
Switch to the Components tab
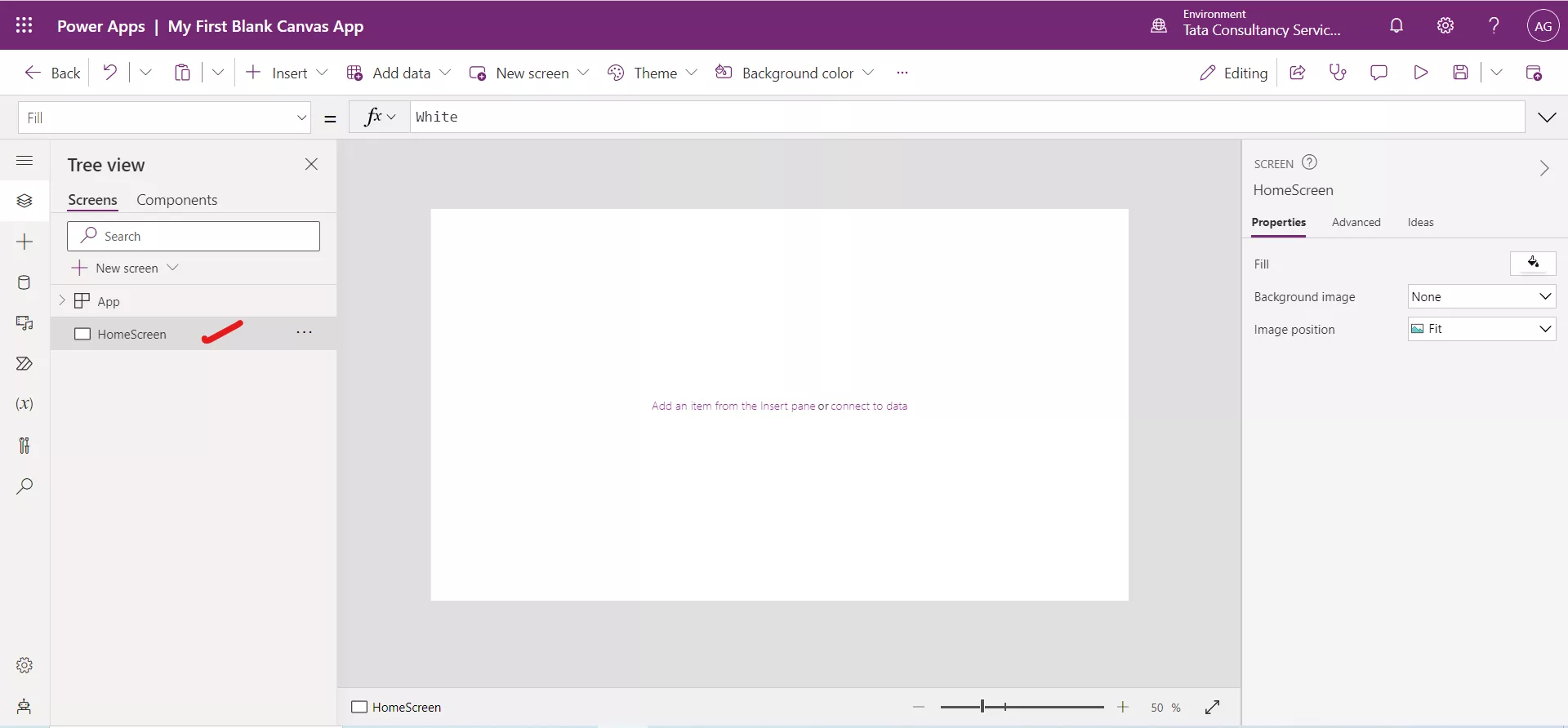click(176, 200)
